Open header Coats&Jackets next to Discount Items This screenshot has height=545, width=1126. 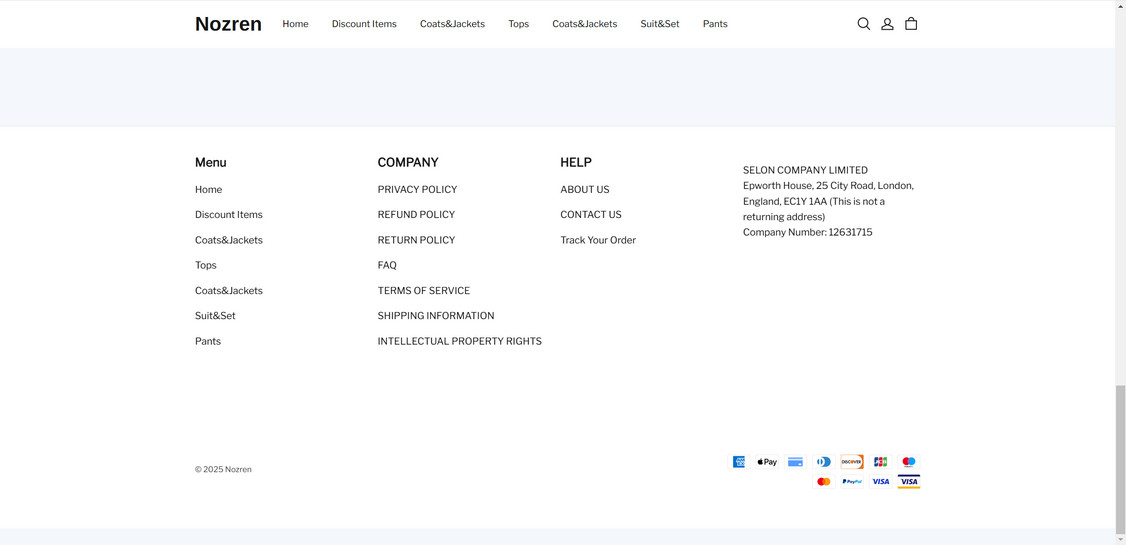click(x=452, y=24)
